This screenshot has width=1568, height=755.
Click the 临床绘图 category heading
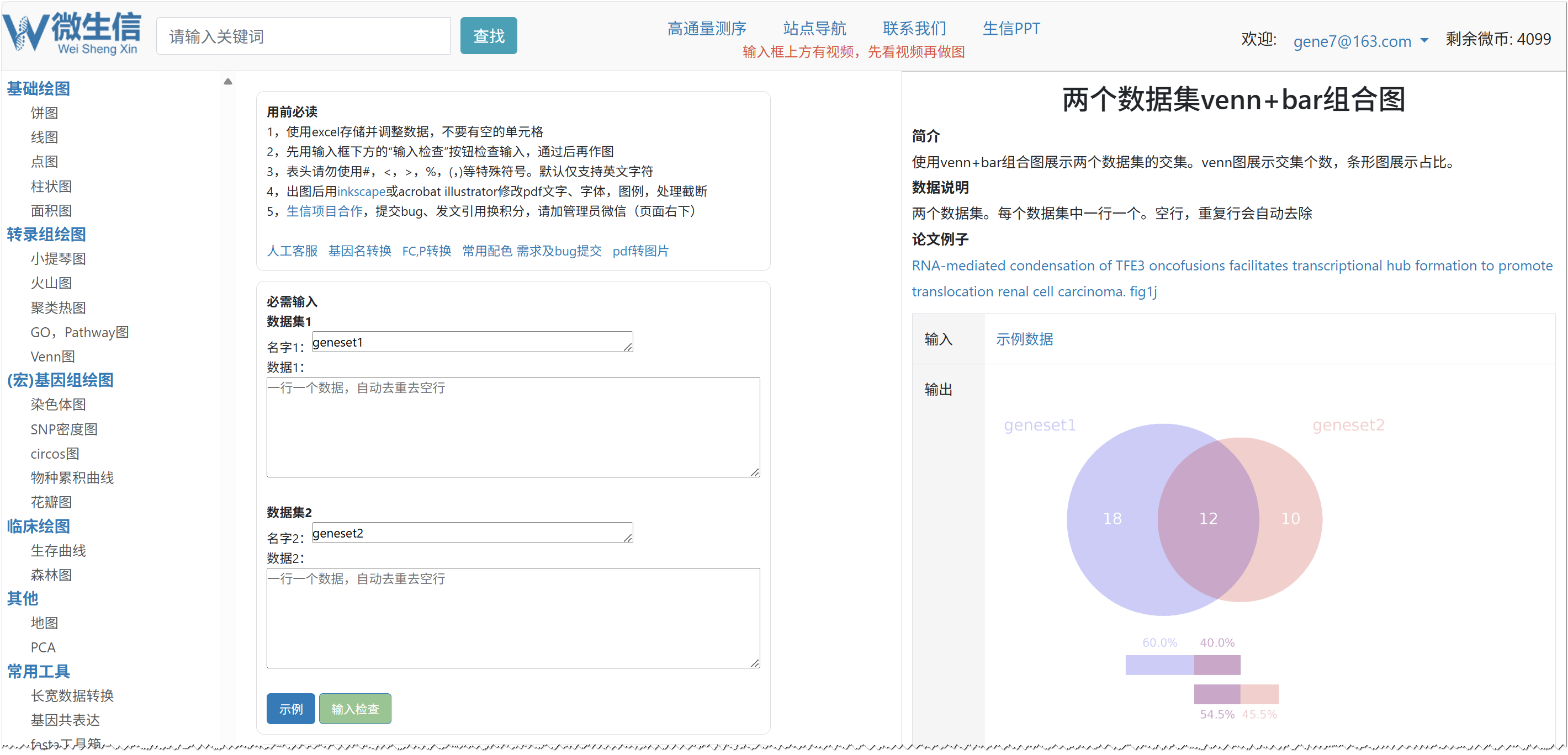coord(38,527)
